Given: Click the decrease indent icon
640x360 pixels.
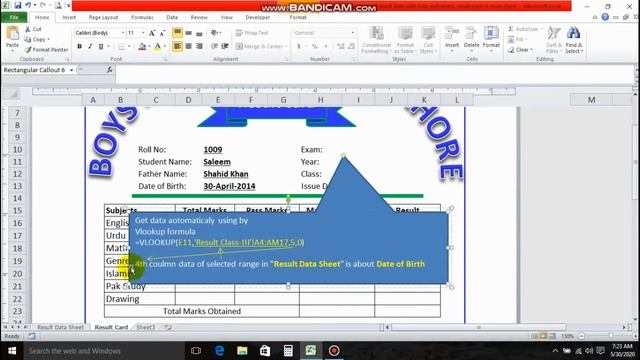Looking at the screenshot, I should [x=214, y=46].
